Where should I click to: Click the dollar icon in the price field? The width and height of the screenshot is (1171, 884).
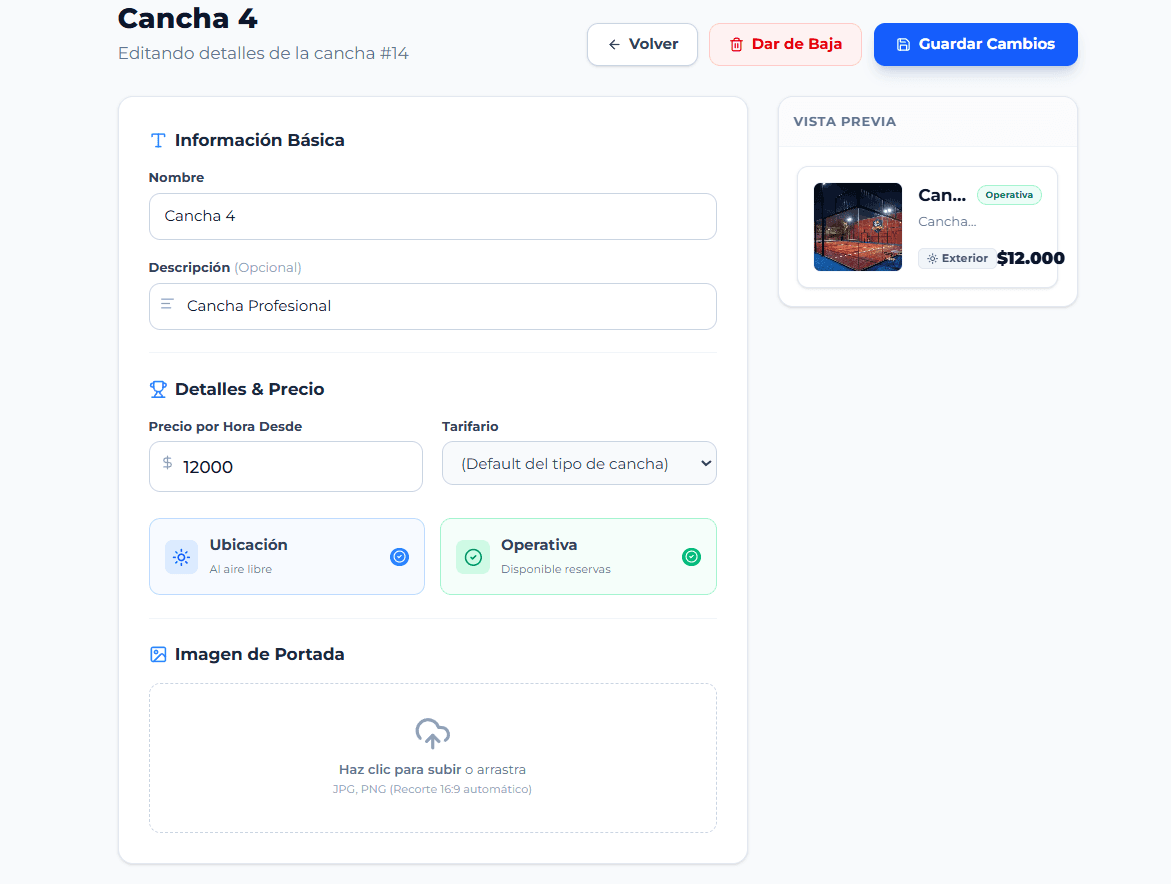(167, 463)
